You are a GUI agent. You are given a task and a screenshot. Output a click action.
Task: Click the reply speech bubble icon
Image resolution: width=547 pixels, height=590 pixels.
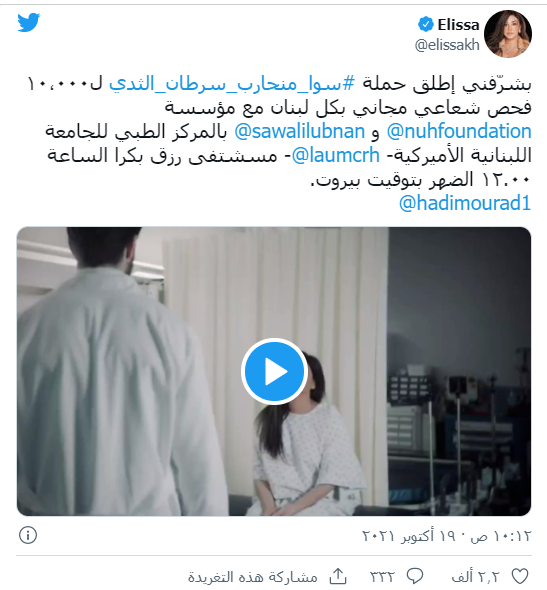point(415,576)
